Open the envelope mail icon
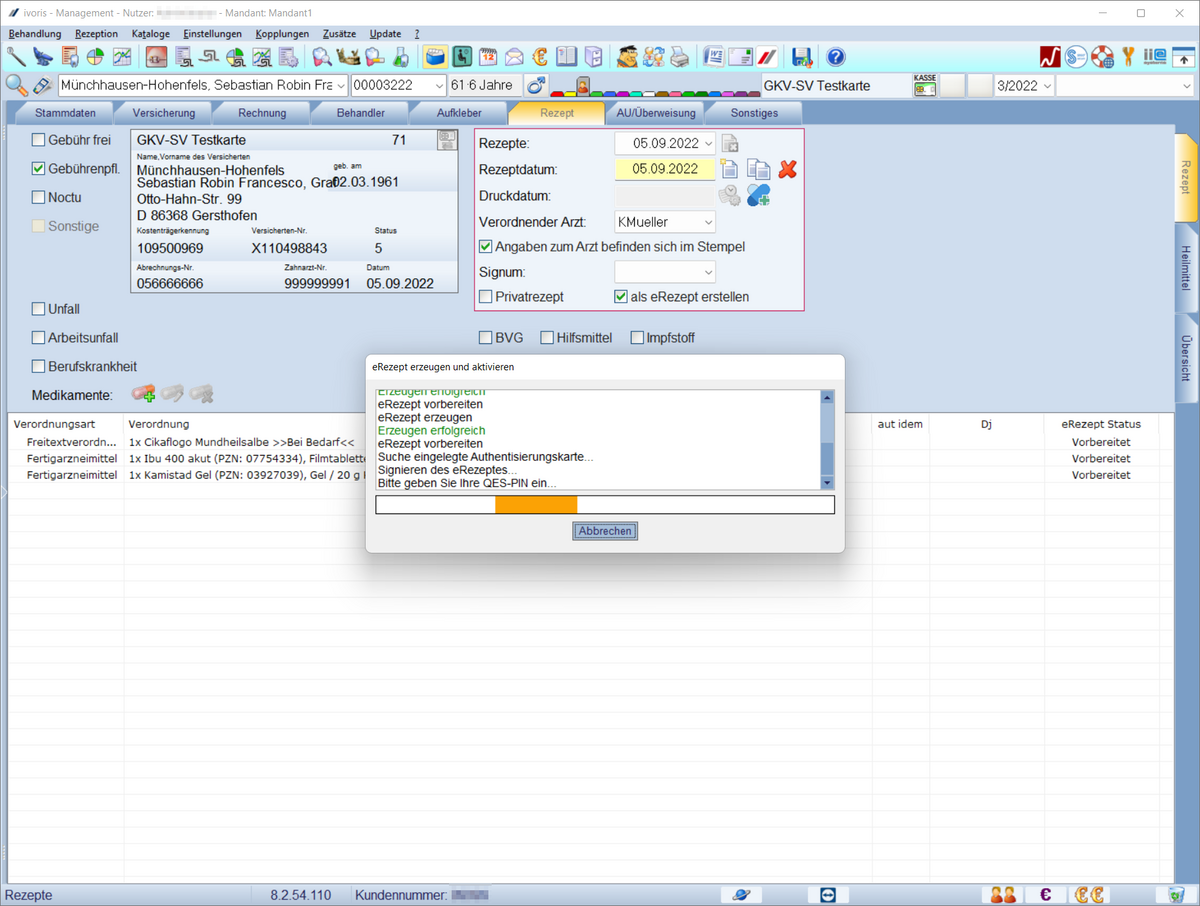Image resolution: width=1200 pixels, height=906 pixels. pyautogui.click(x=514, y=57)
